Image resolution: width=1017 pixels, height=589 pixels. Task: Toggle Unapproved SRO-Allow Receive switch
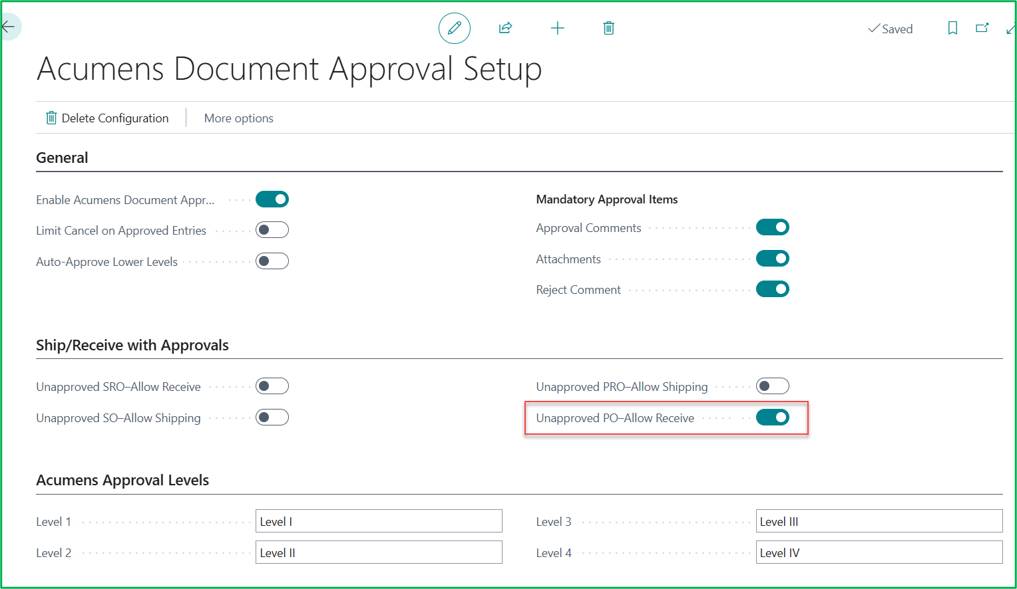click(272, 386)
